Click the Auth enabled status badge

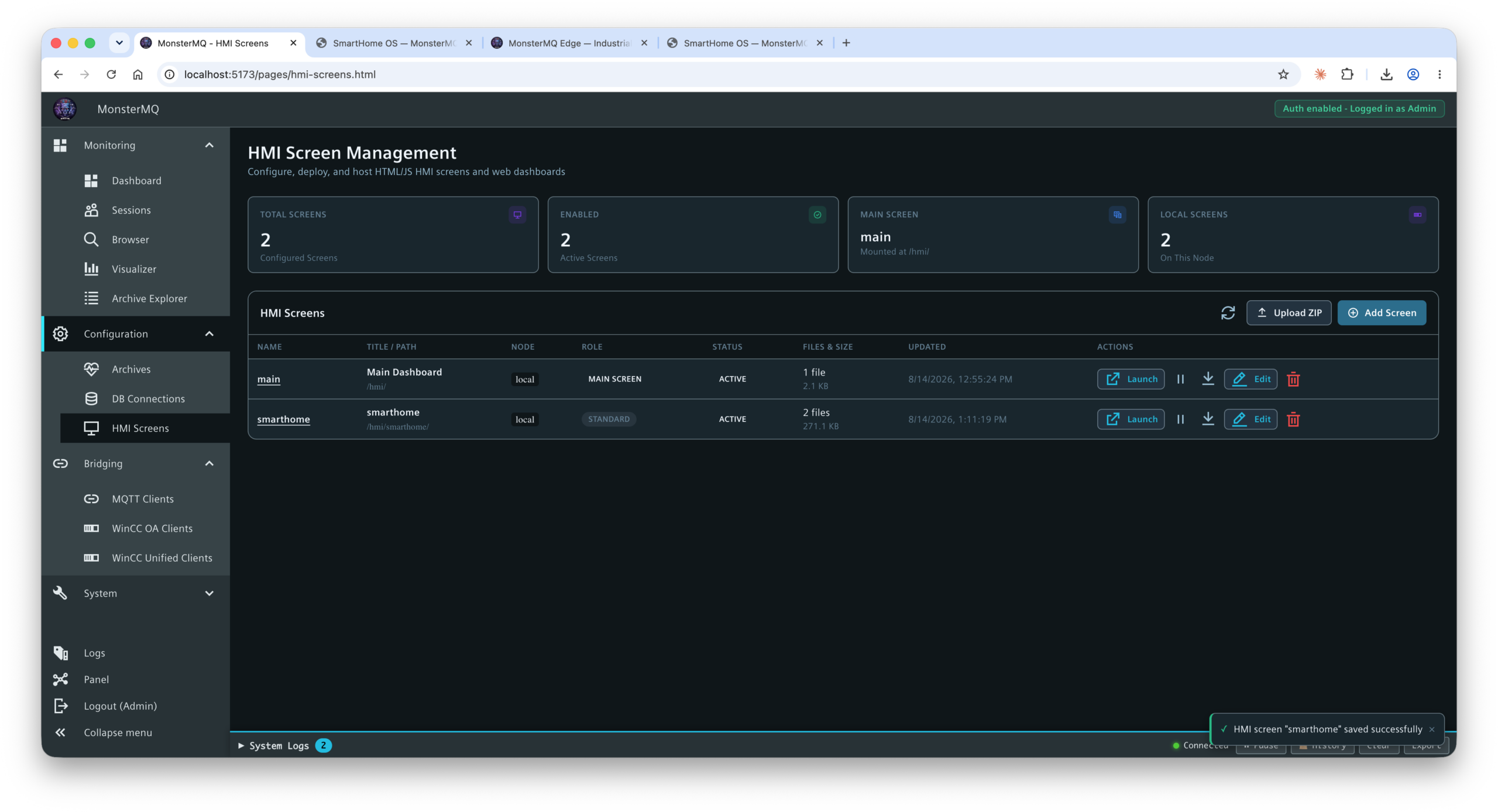click(1359, 109)
